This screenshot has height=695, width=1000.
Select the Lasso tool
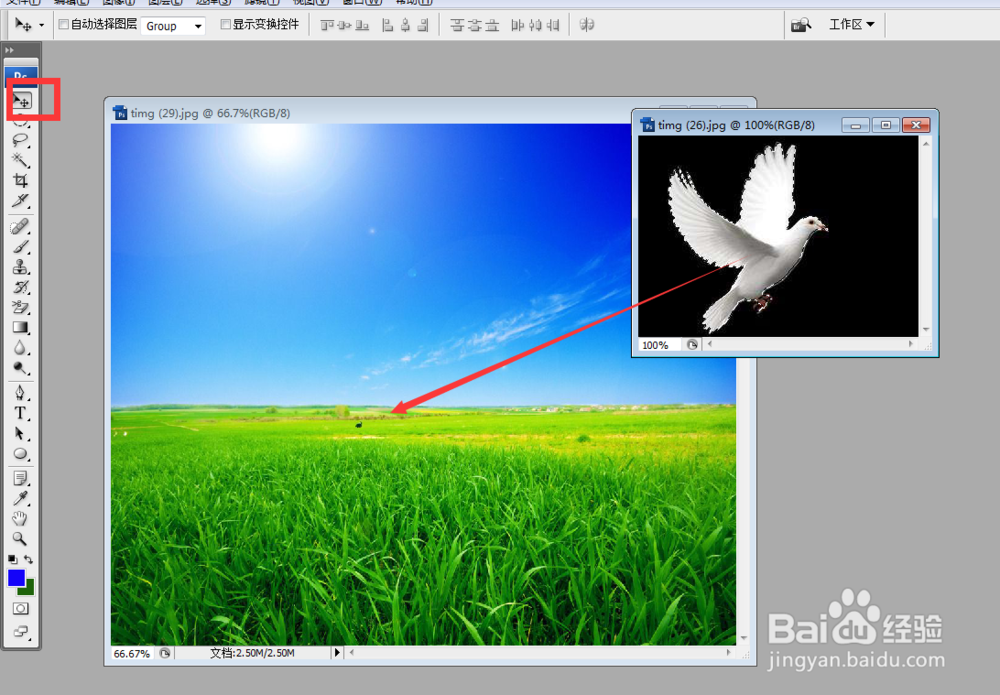pos(20,141)
